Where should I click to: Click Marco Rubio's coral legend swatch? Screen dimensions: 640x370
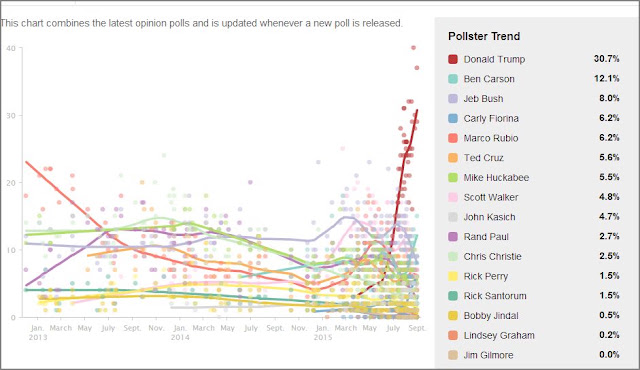coord(453,138)
